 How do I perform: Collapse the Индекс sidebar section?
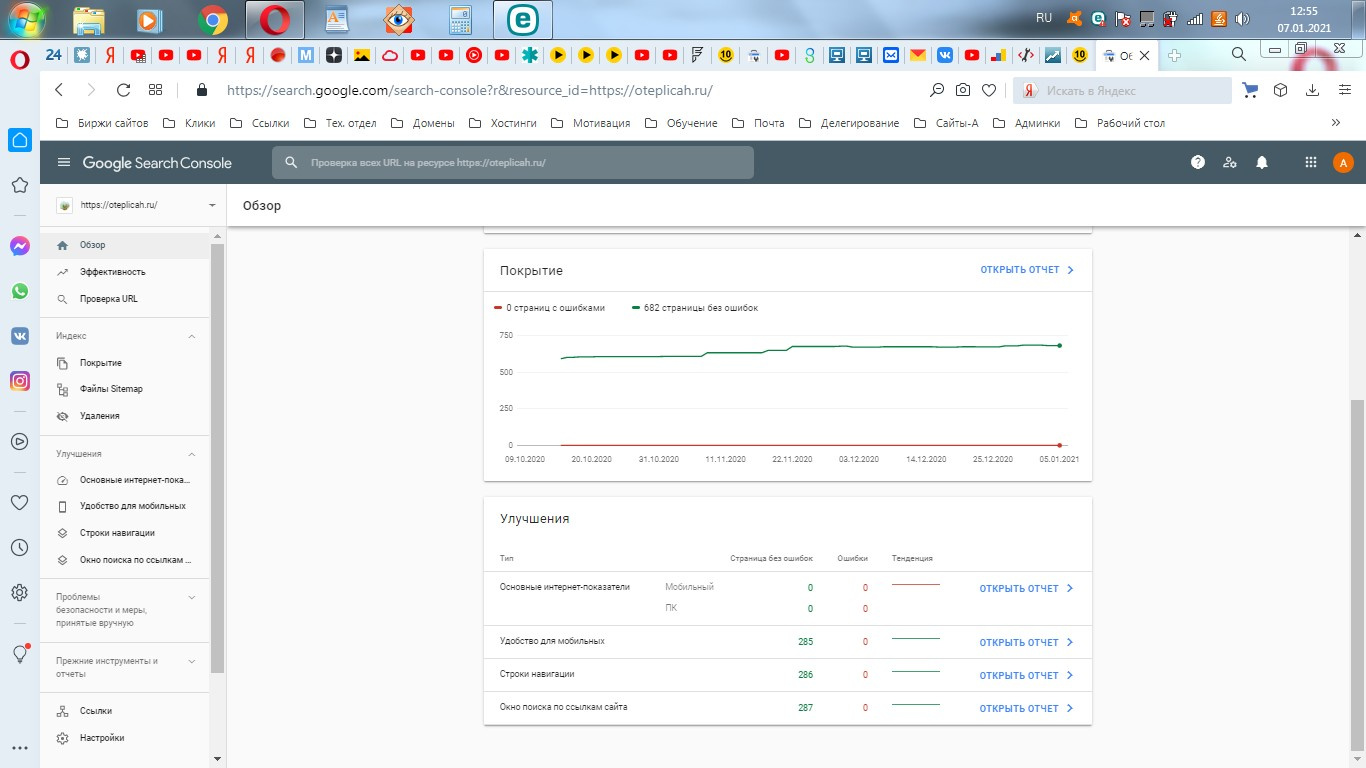click(192, 336)
